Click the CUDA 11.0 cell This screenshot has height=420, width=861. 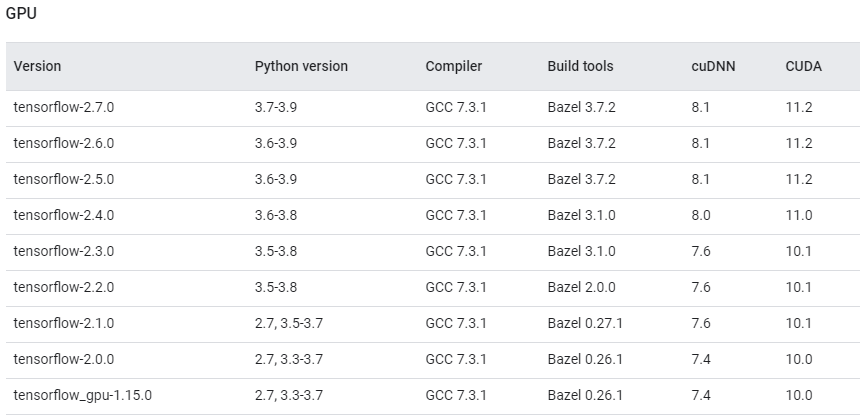[x=799, y=215]
